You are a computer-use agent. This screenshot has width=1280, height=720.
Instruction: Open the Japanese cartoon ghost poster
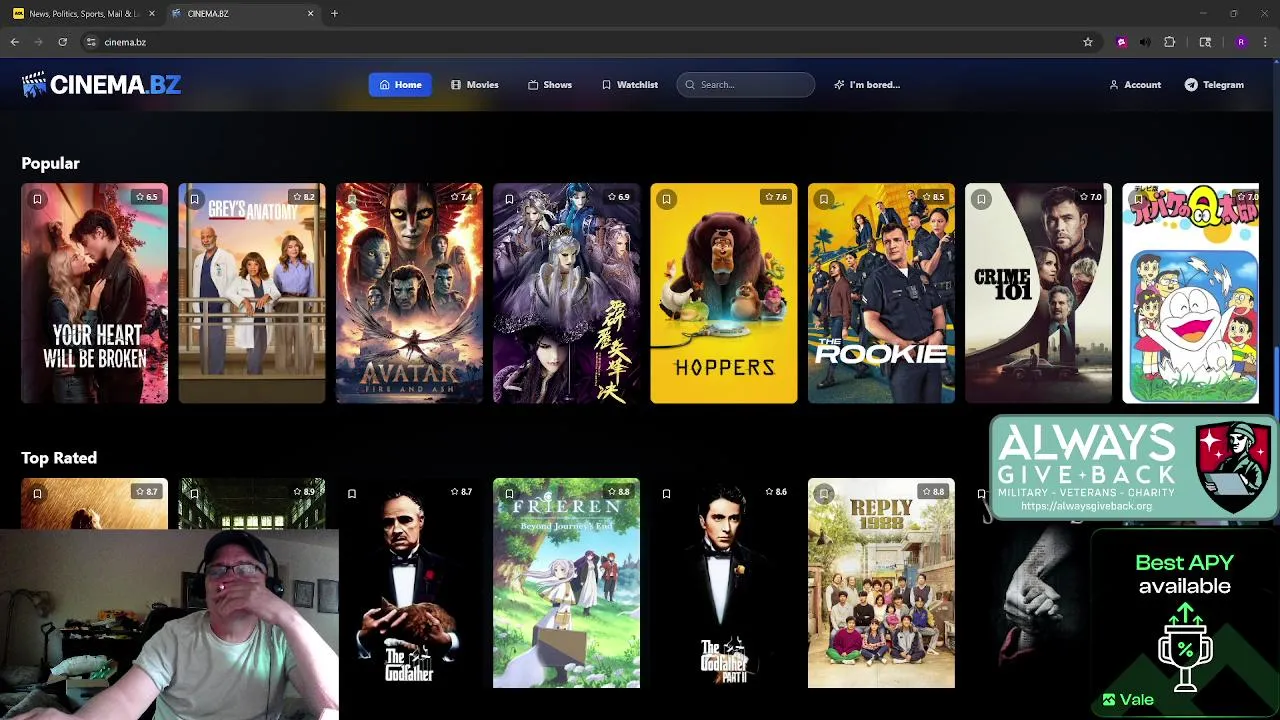tap(1190, 293)
